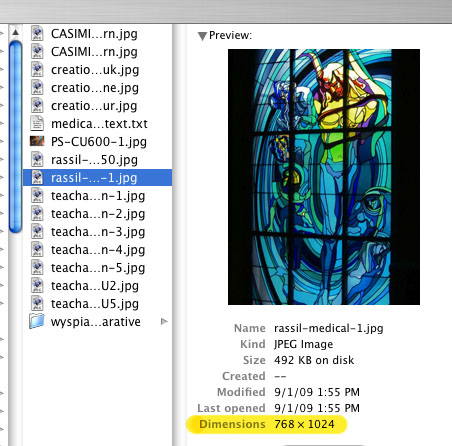452x446 pixels.
Task: Click the thumbnail icon of PS-CU600-1.jpg
Action: click(37, 141)
